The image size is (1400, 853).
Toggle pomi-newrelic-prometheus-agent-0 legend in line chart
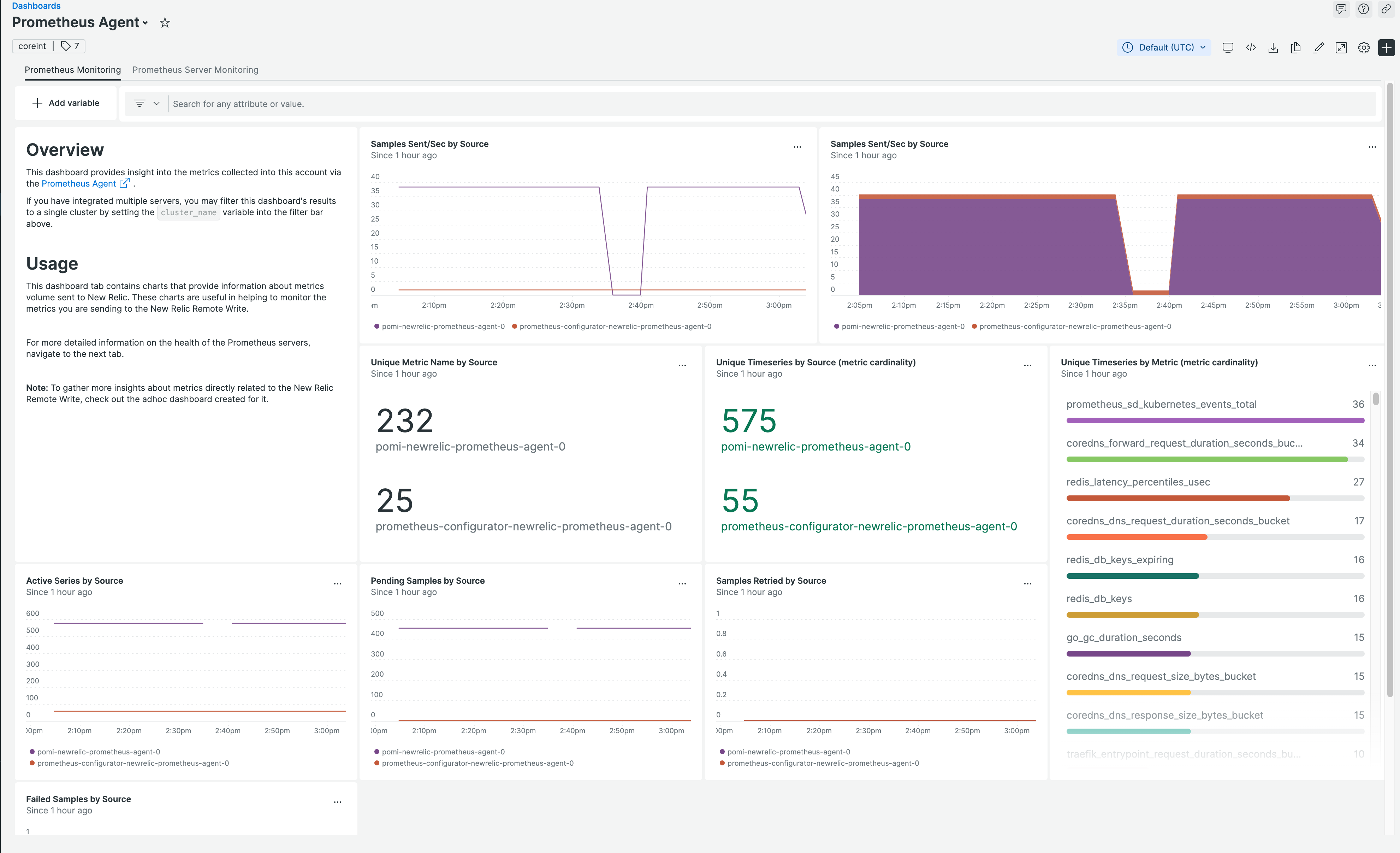pos(439,326)
